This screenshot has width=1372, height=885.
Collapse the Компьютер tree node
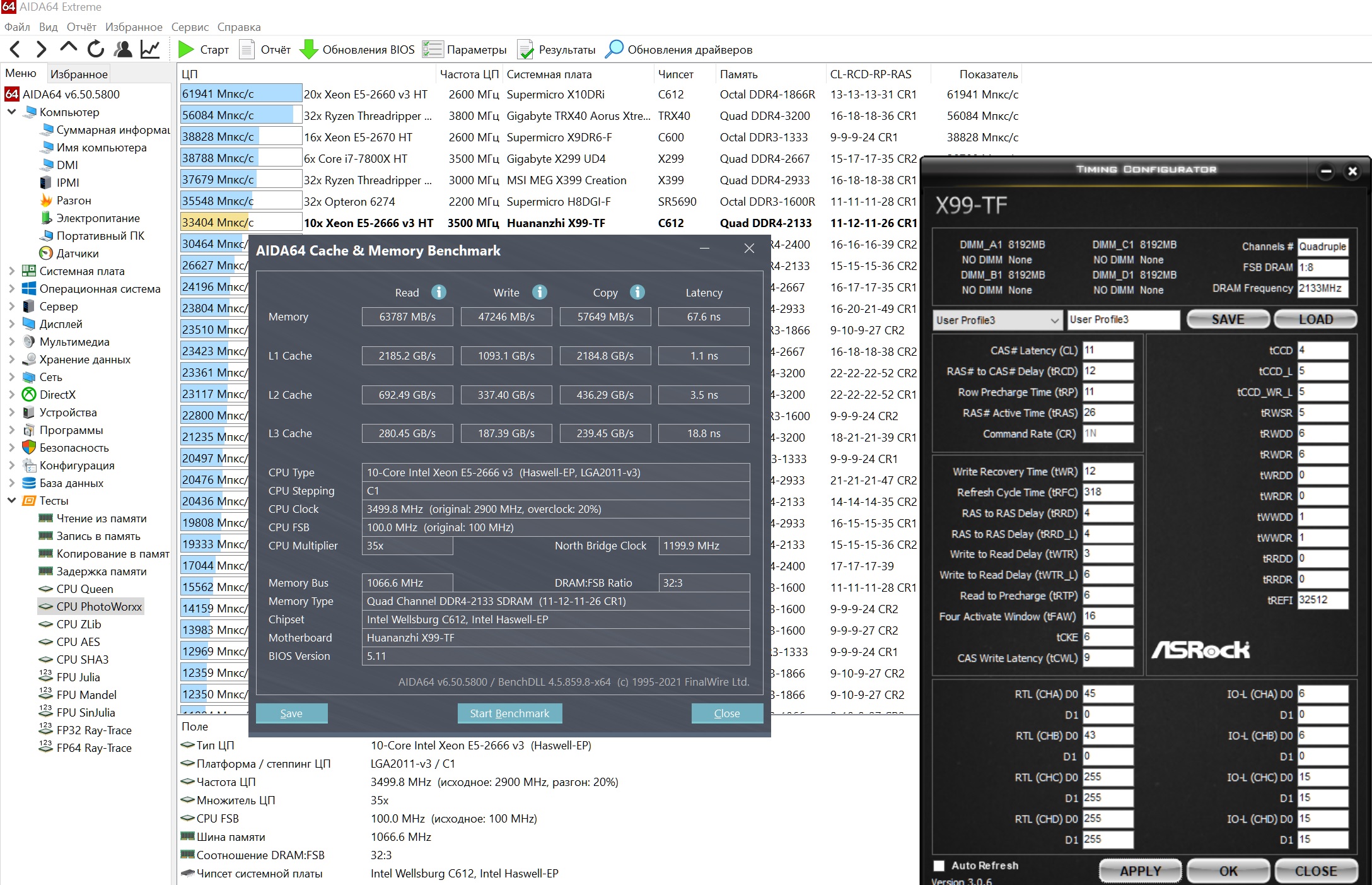click(11, 112)
